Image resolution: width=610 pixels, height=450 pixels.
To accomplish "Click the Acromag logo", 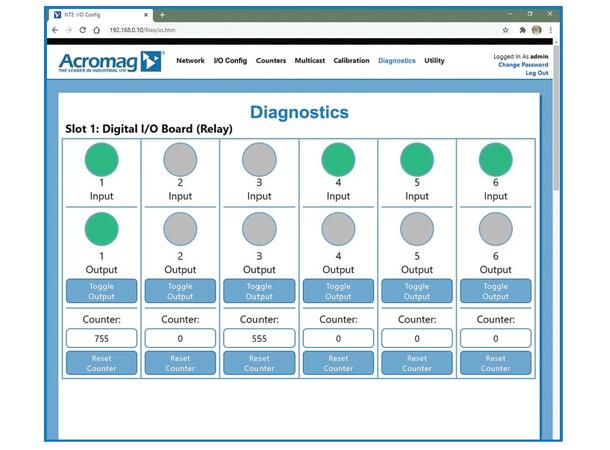I will pos(110,62).
